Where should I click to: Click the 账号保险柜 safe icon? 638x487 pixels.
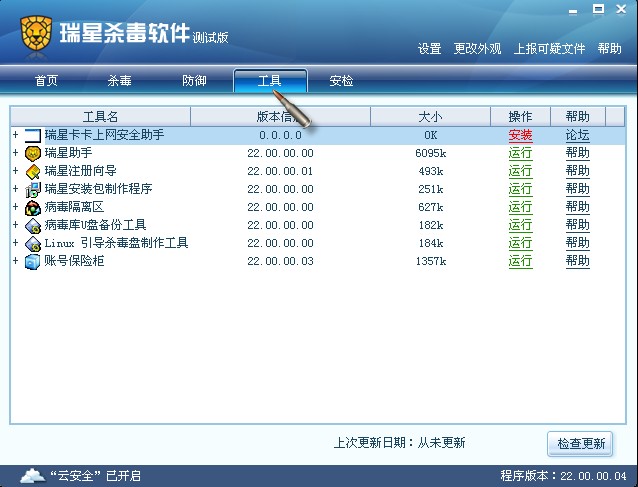(x=33, y=262)
